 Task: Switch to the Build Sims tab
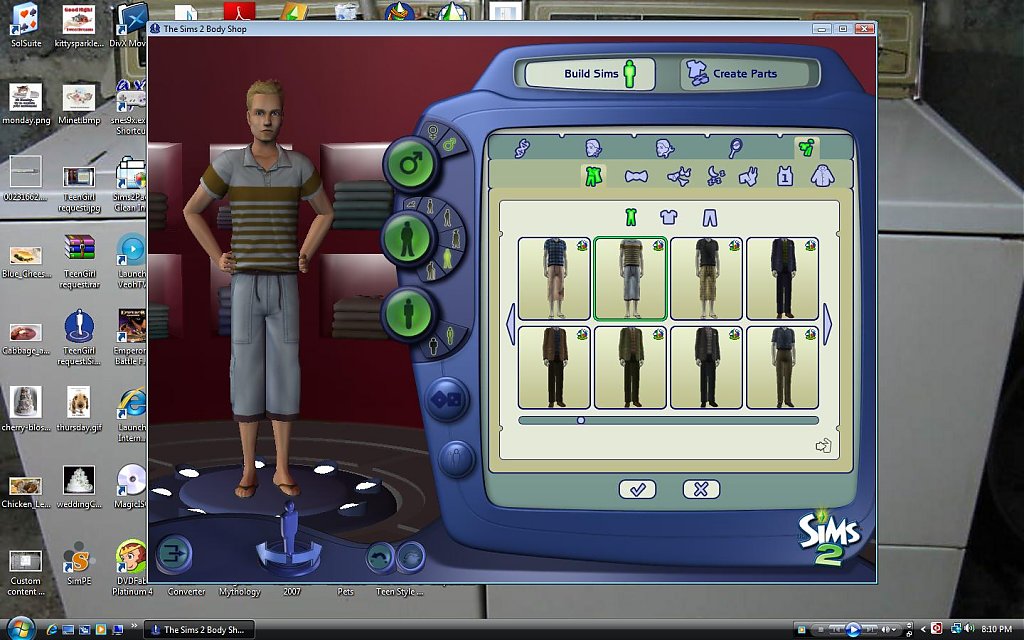590,74
